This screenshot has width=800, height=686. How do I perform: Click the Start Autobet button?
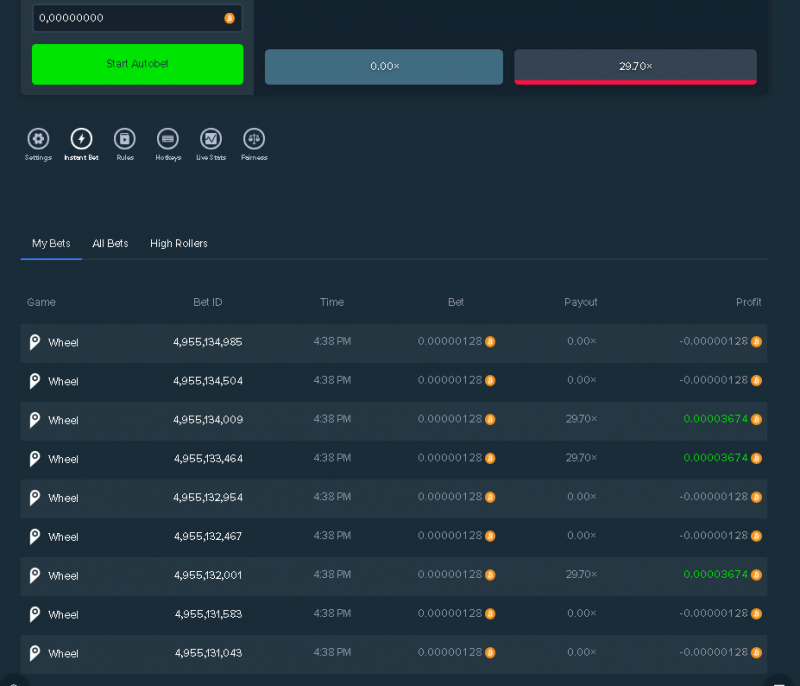(138, 64)
